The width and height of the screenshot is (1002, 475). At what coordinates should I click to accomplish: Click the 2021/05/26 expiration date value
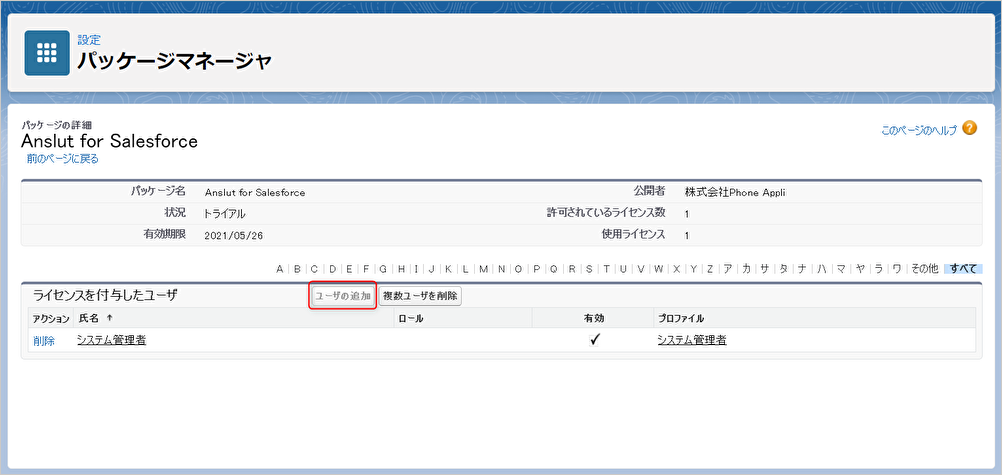coord(234,235)
